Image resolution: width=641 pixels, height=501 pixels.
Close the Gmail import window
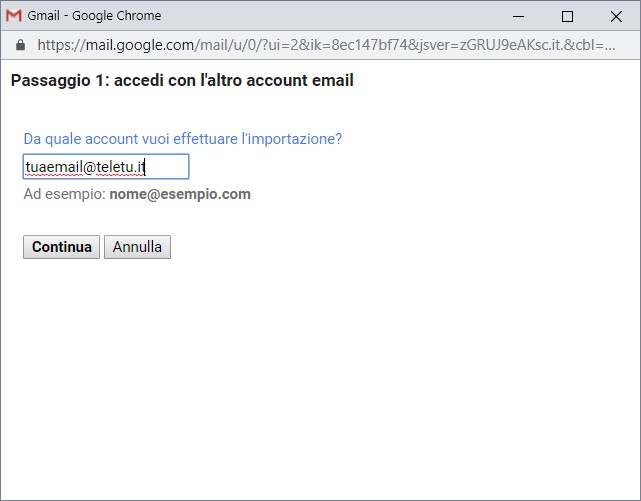[614, 16]
